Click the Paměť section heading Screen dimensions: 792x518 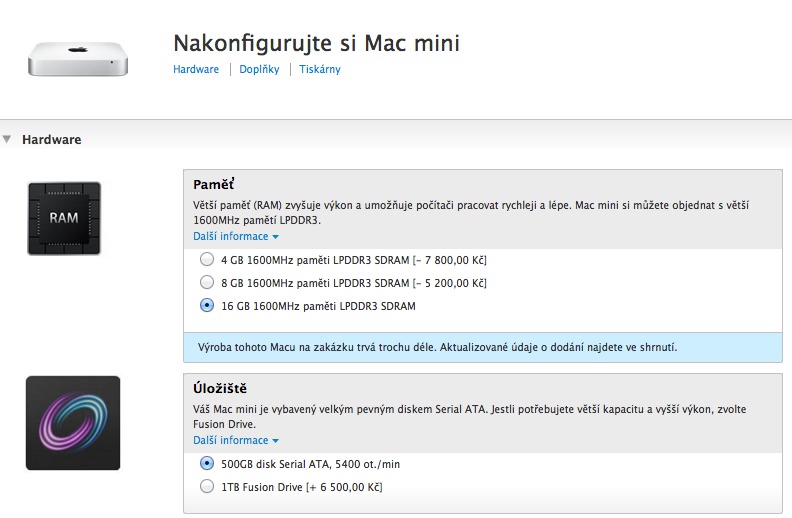213,185
